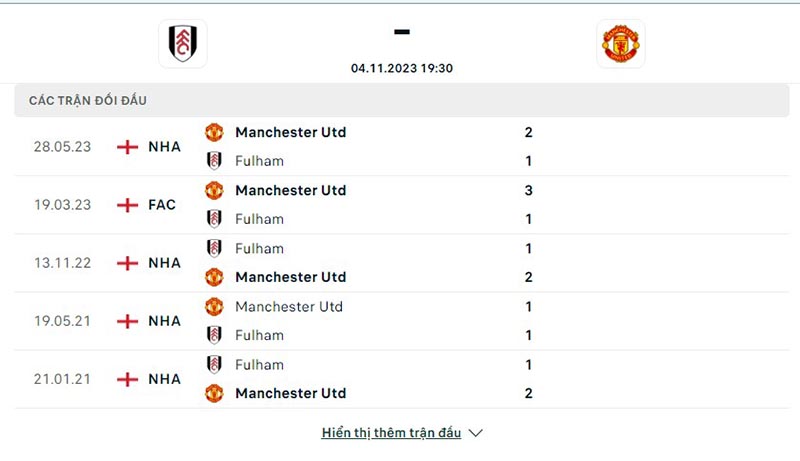Click the match date 04.11.2023 19:30
Viewport: 800px width, 461px height.
tap(402, 68)
